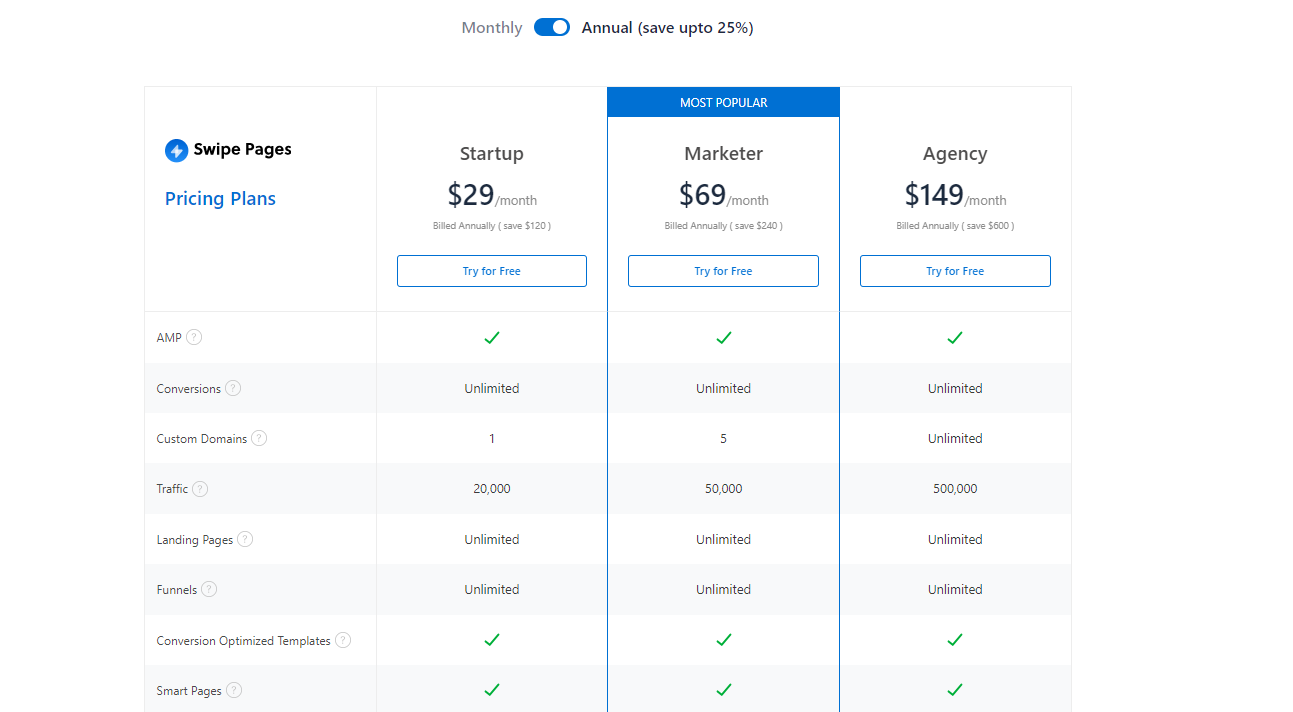Click the $29 price

tap(471, 194)
